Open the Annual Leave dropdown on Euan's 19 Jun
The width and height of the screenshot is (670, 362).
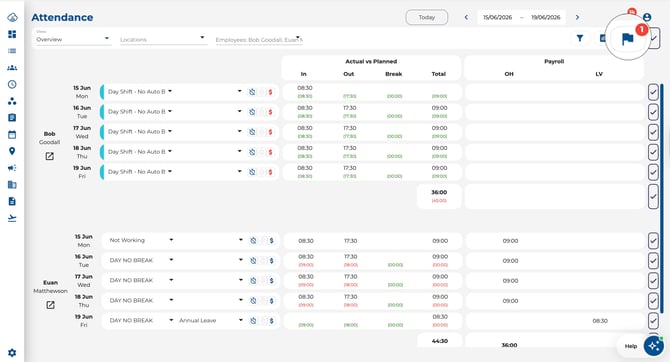(x=211, y=320)
